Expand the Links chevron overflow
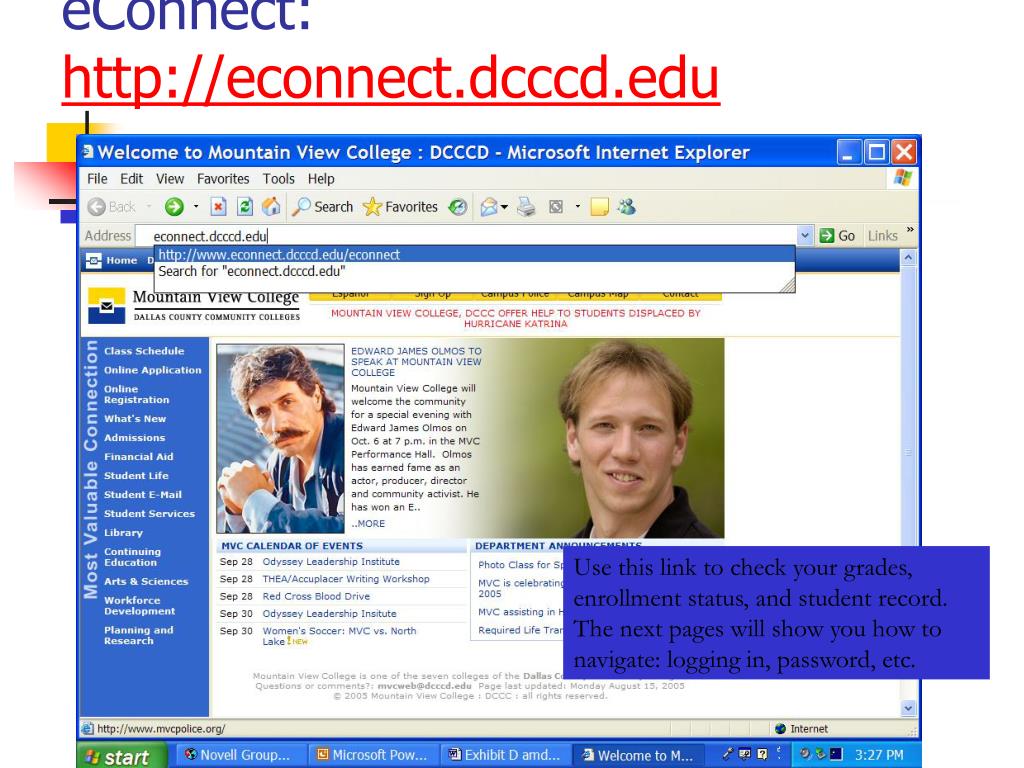The height and width of the screenshot is (768, 1024). 910,230
